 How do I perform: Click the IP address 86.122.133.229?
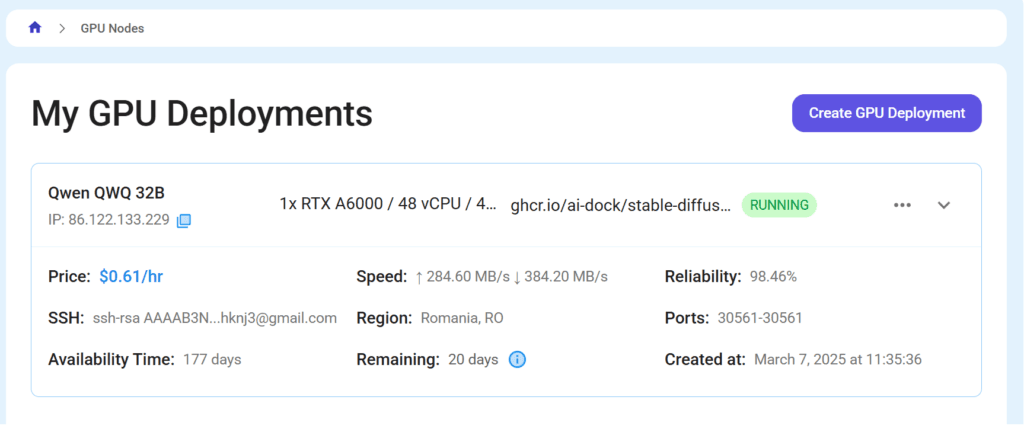tap(118, 220)
